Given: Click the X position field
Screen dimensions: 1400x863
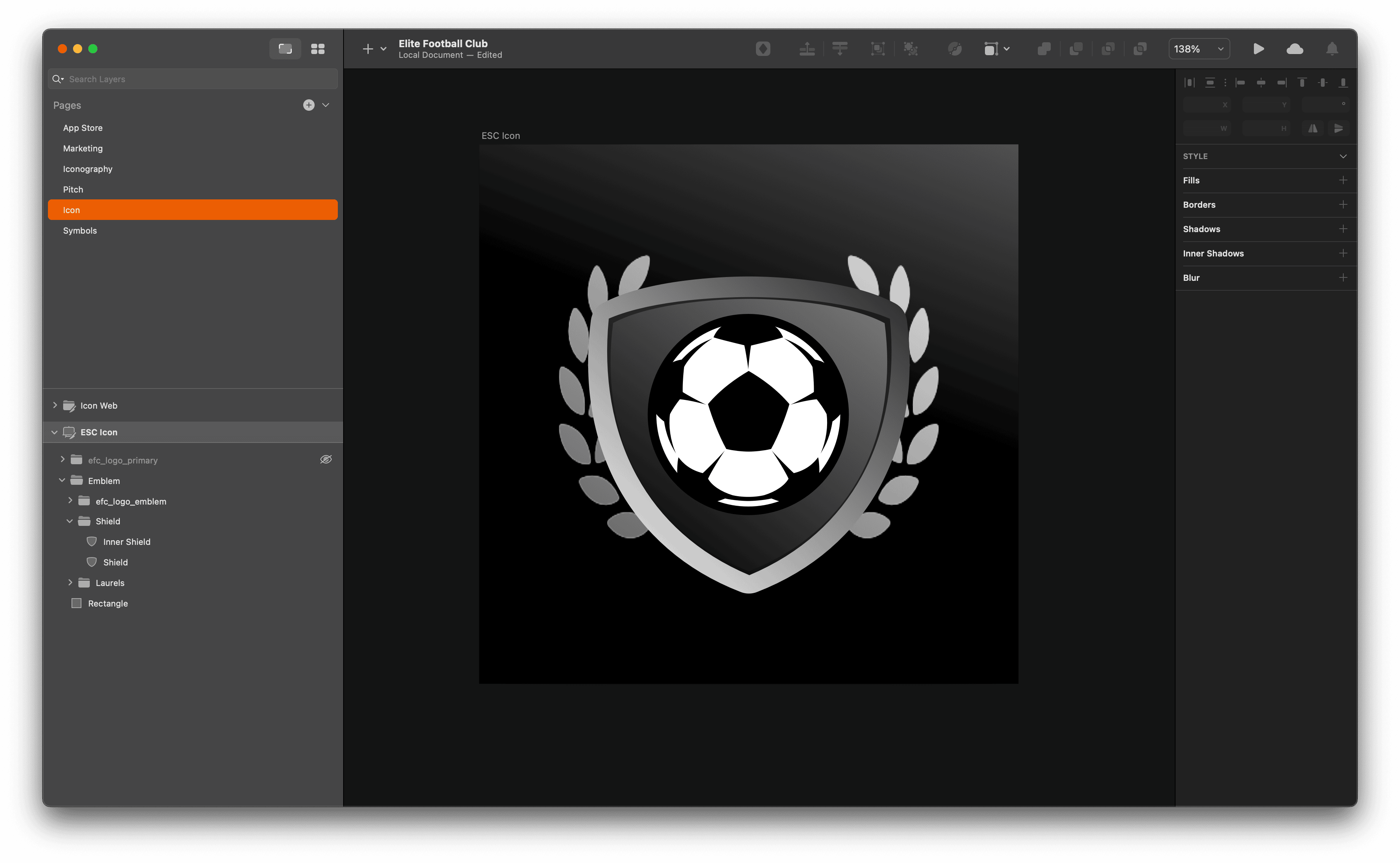Looking at the screenshot, I should click(x=1207, y=105).
